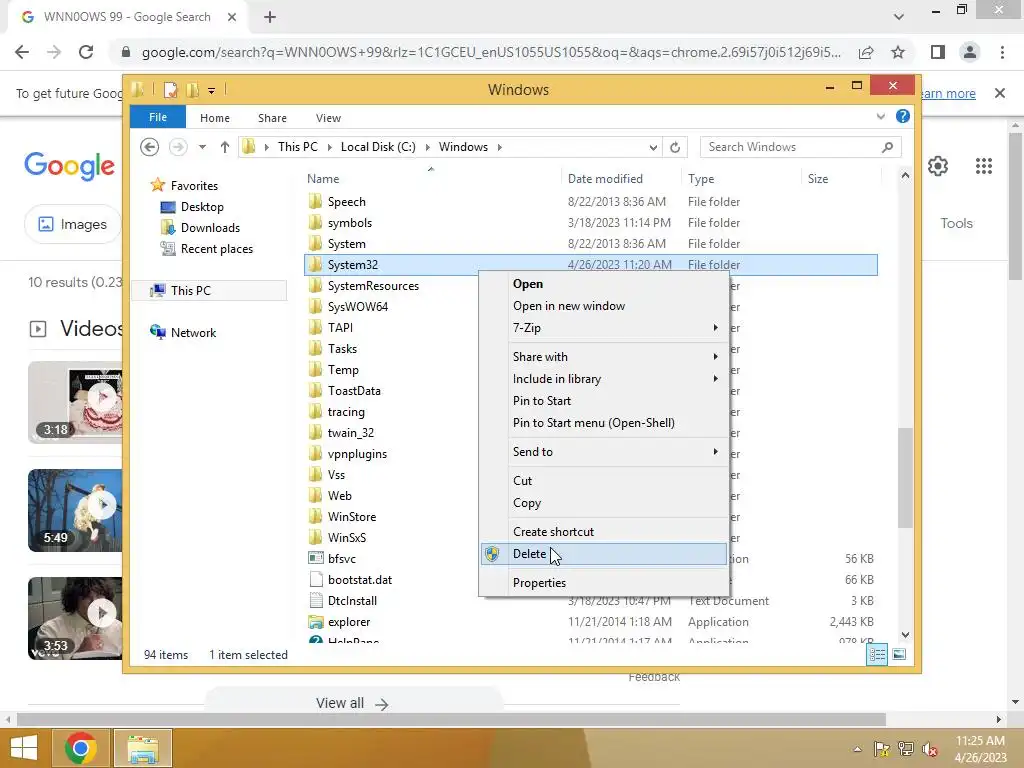Switch to details view icon in status bar
The width and height of the screenshot is (1024, 768).
coord(877,654)
